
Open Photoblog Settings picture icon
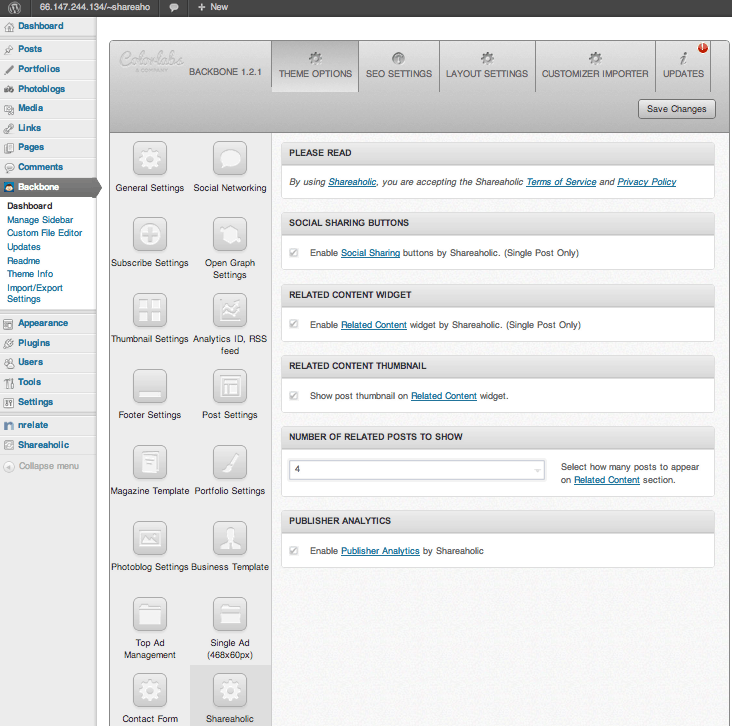(150, 538)
